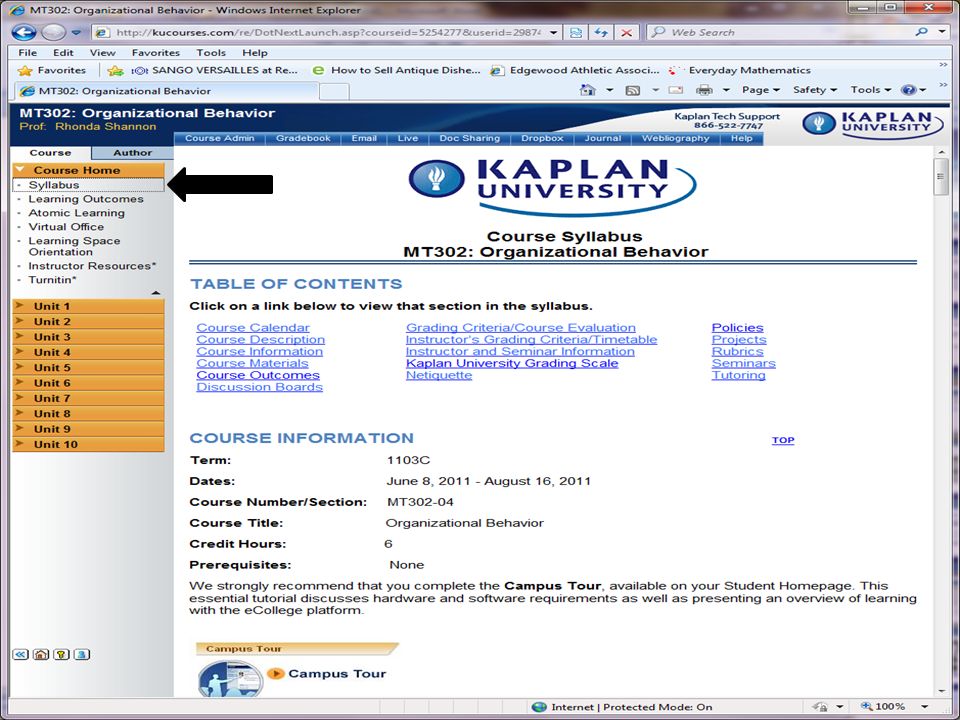Open the Help menu in menu bar
Image resolution: width=960 pixels, height=720 pixels.
click(255, 53)
